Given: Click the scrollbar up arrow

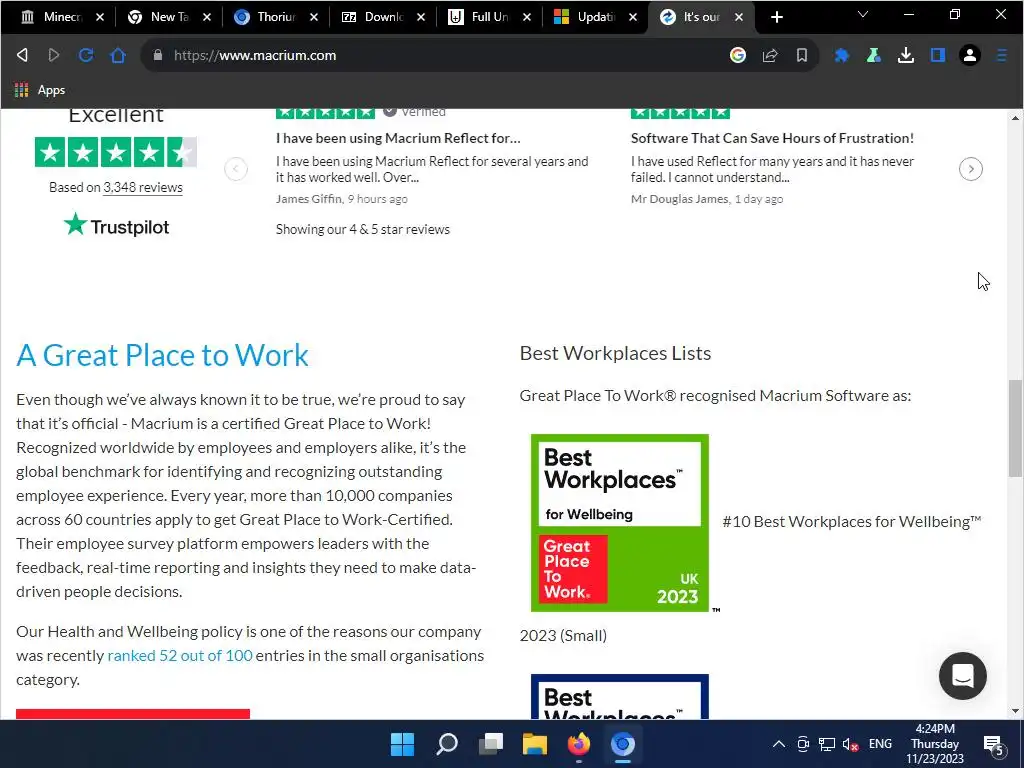Looking at the screenshot, I should 1015,118.
